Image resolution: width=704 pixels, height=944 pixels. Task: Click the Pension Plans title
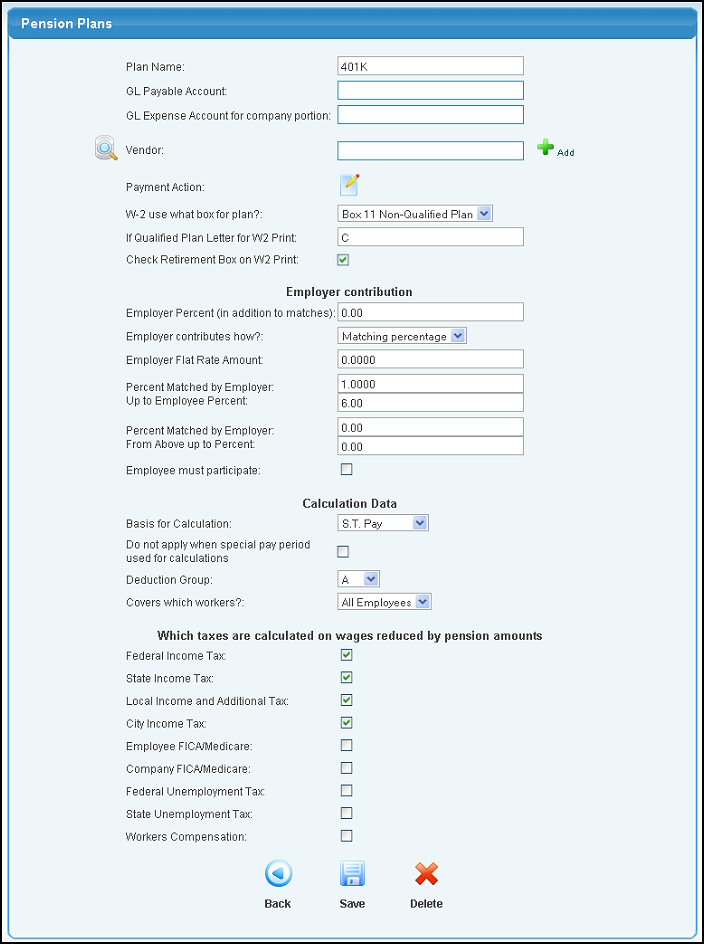66,23
